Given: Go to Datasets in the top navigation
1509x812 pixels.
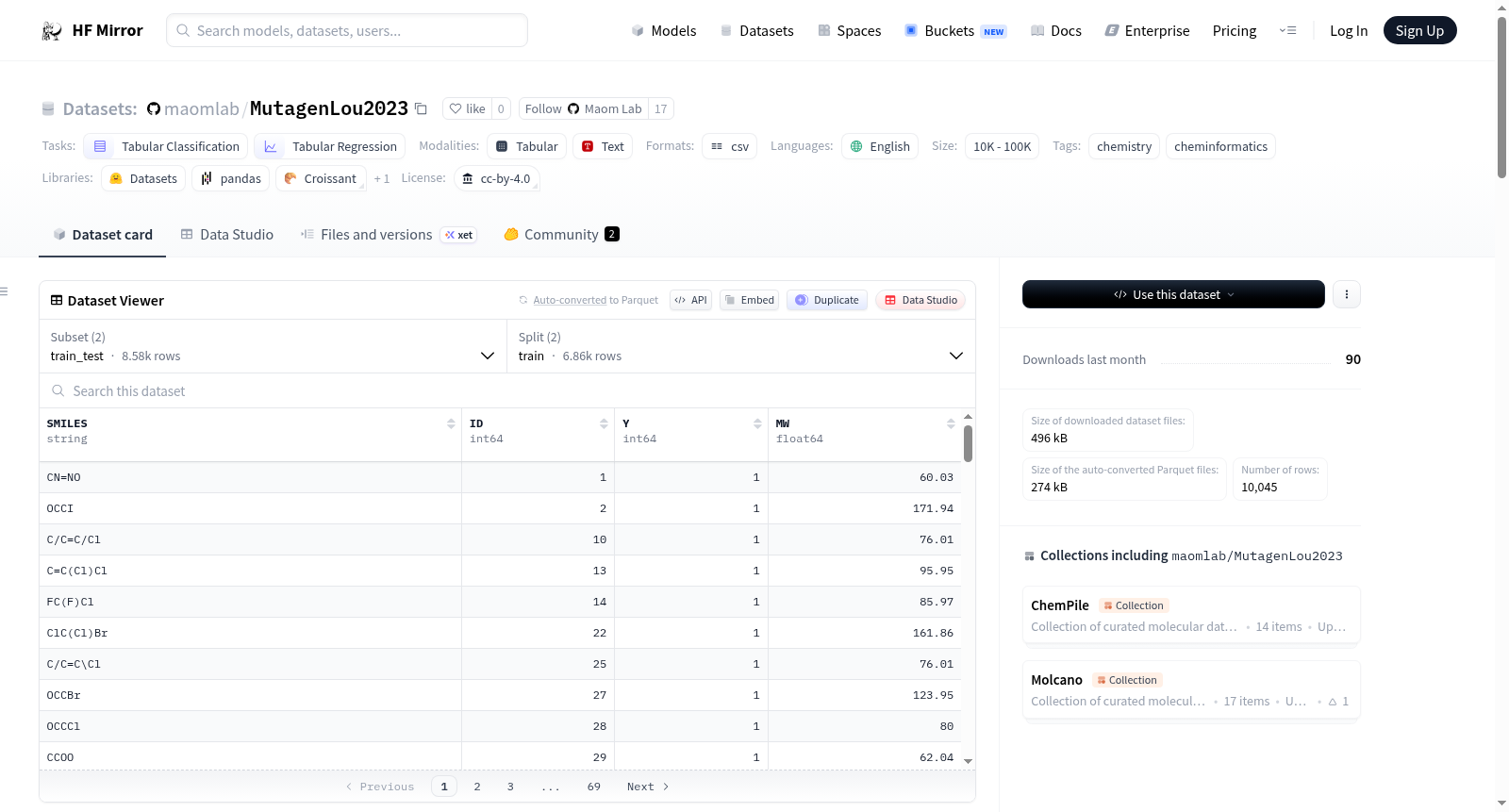Looking at the screenshot, I should 757,31.
